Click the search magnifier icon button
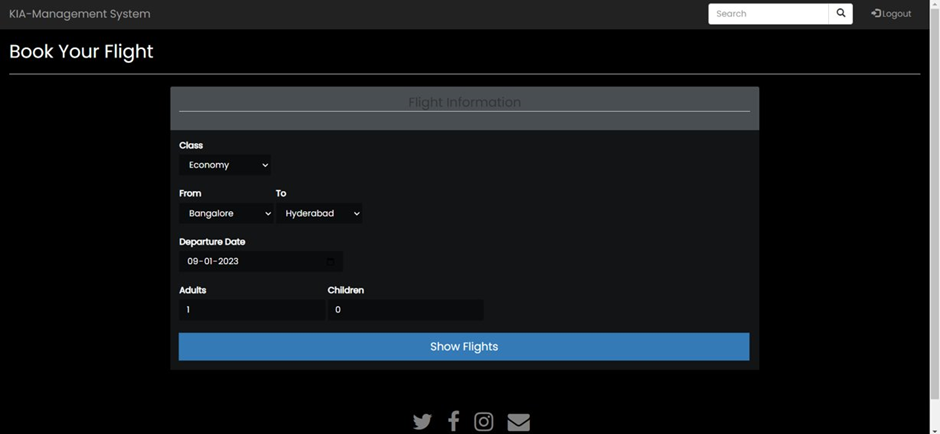 coord(840,14)
